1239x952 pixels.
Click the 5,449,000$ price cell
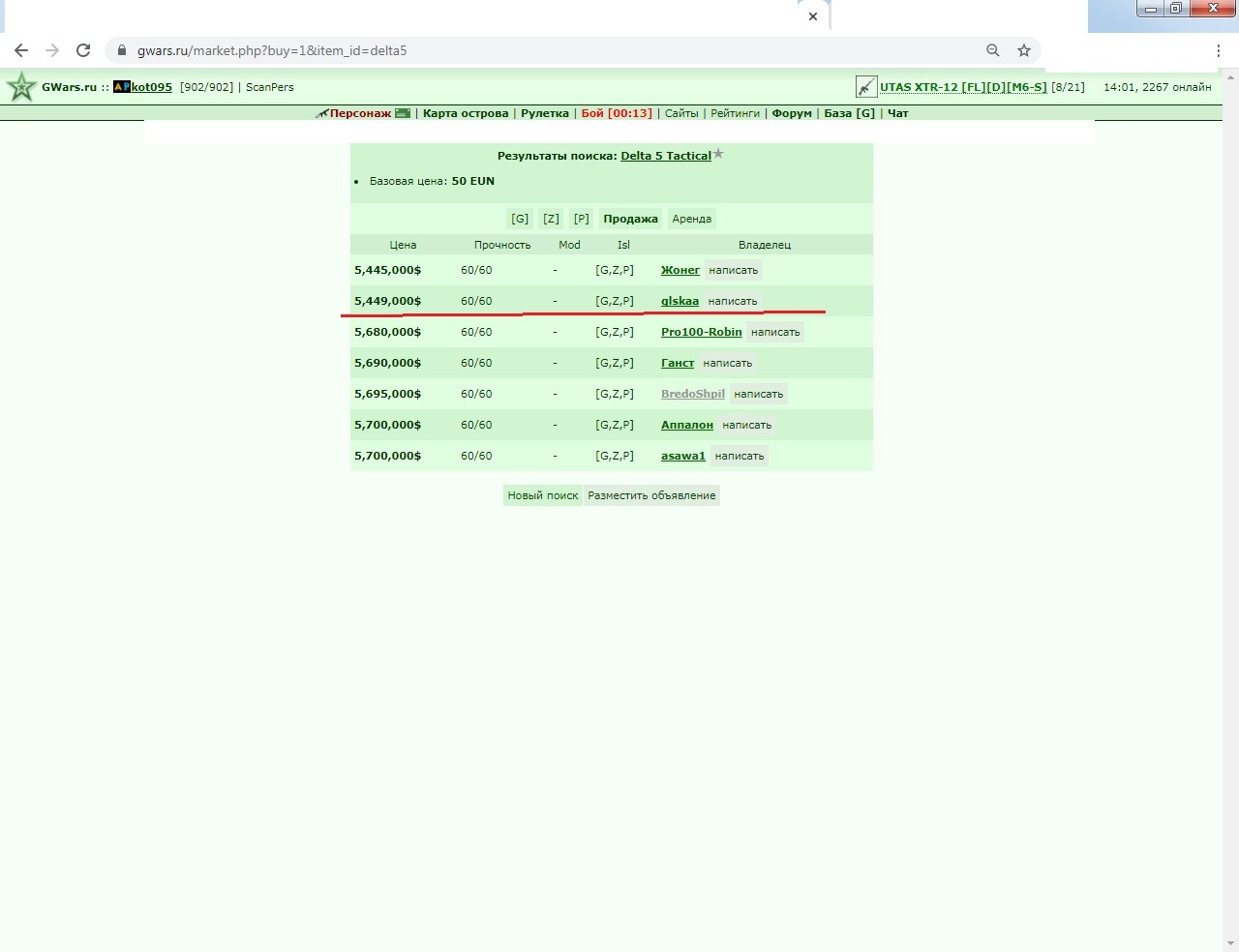pos(387,301)
